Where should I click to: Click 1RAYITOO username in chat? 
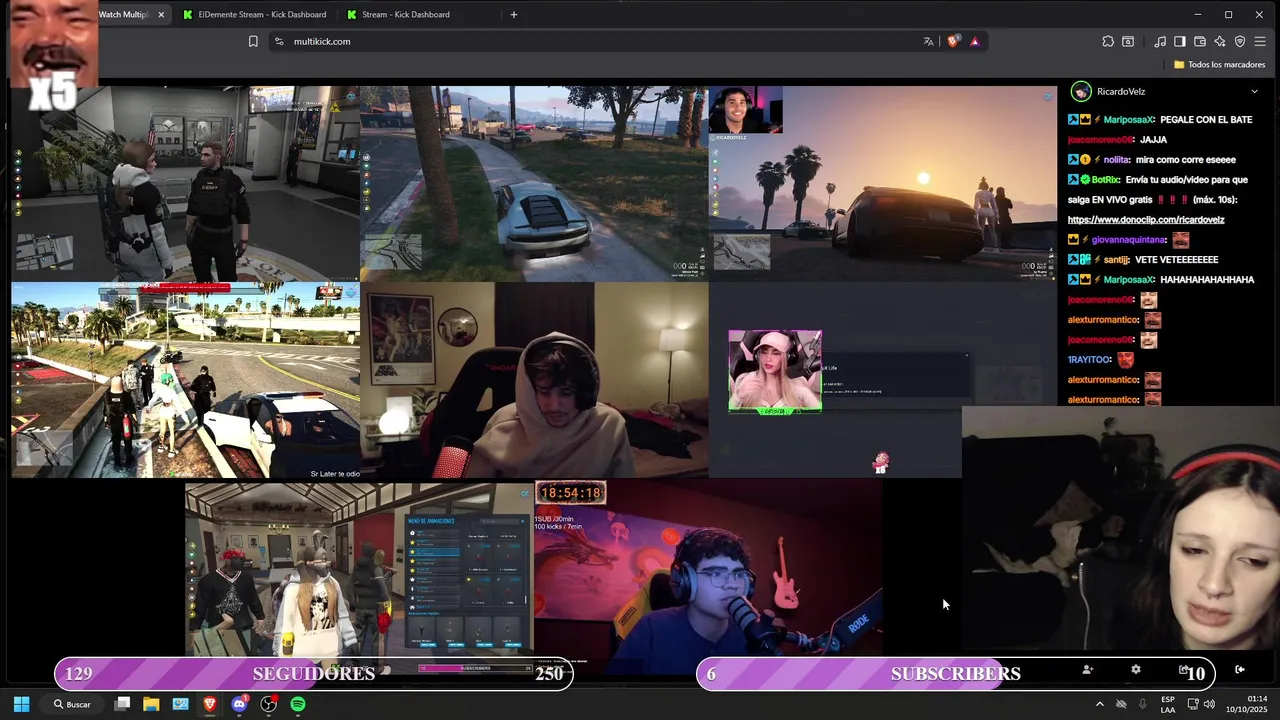(1090, 359)
